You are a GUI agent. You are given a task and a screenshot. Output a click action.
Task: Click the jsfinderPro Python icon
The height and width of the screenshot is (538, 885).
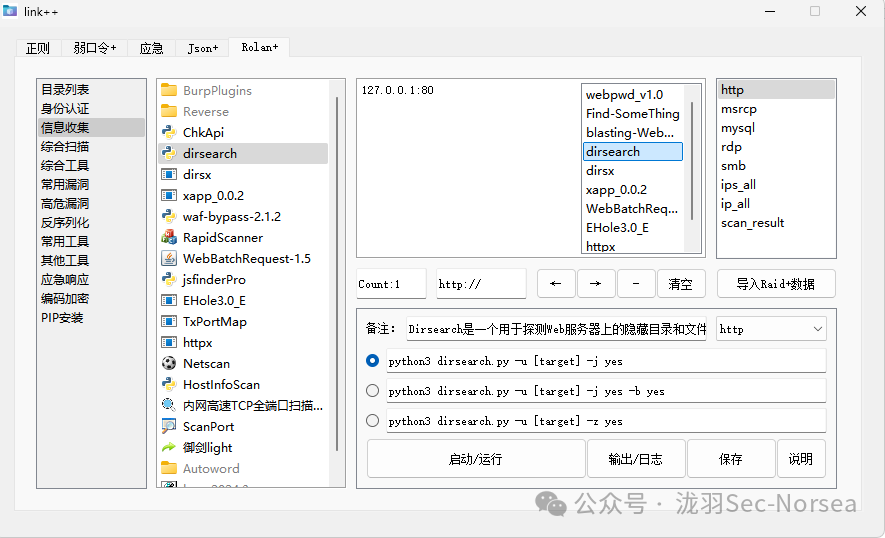pyautogui.click(x=169, y=280)
